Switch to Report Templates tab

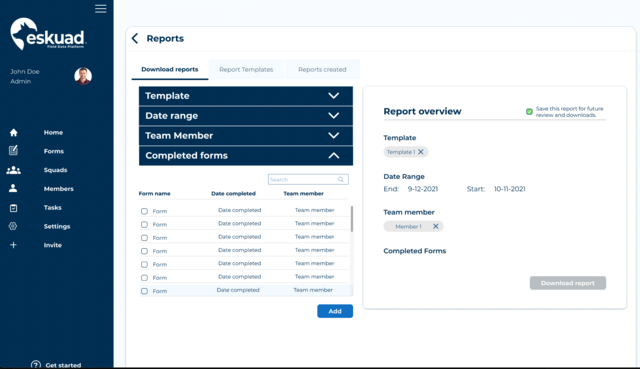click(x=246, y=69)
